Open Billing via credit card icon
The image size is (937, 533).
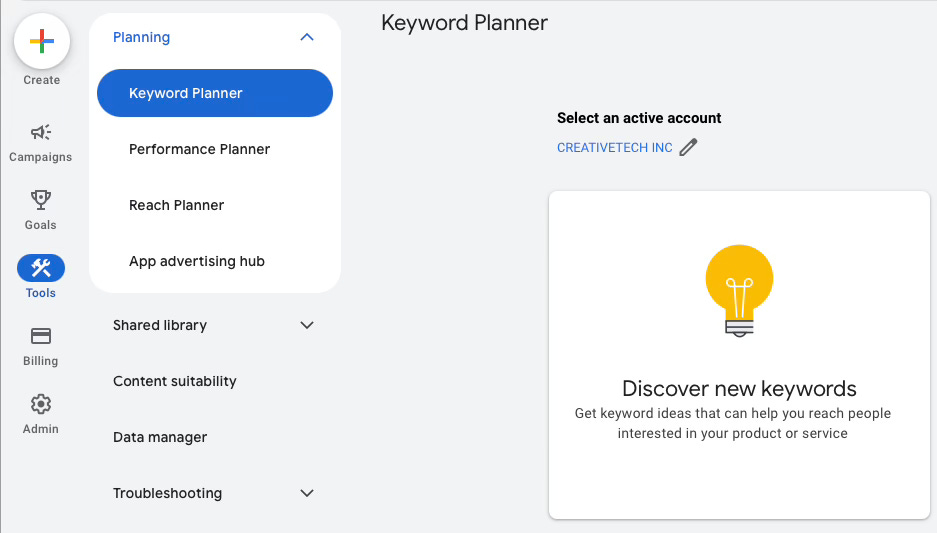[x=41, y=336]
